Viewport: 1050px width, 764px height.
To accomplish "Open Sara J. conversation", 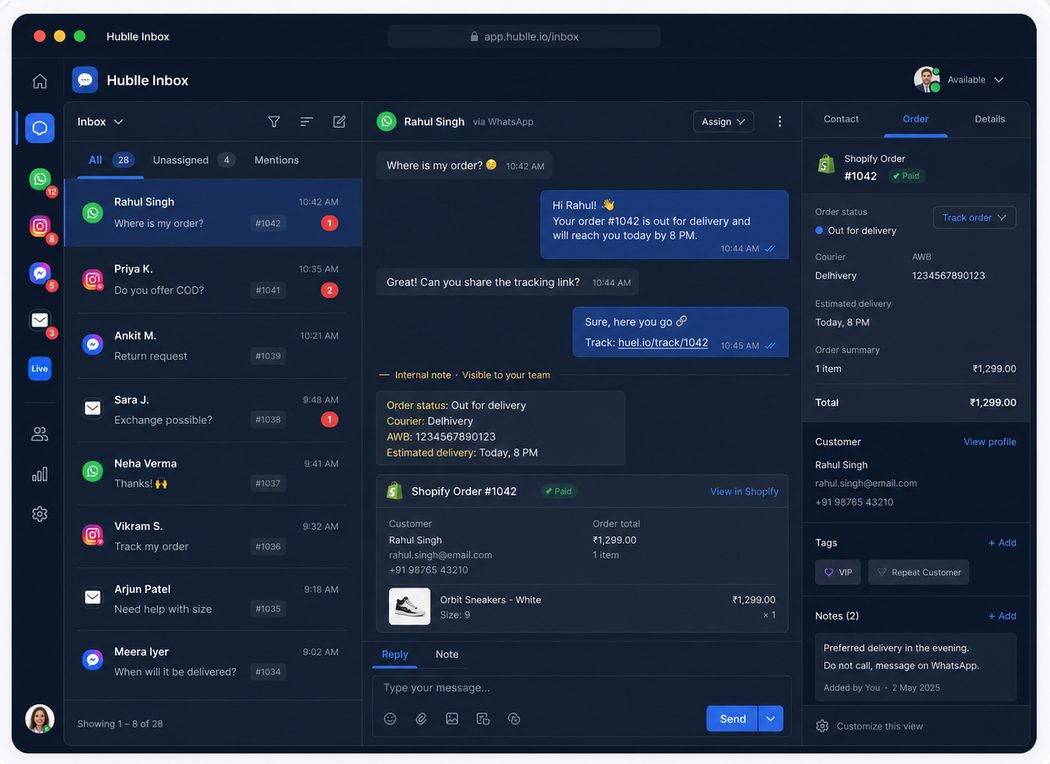I will [213, 410].
